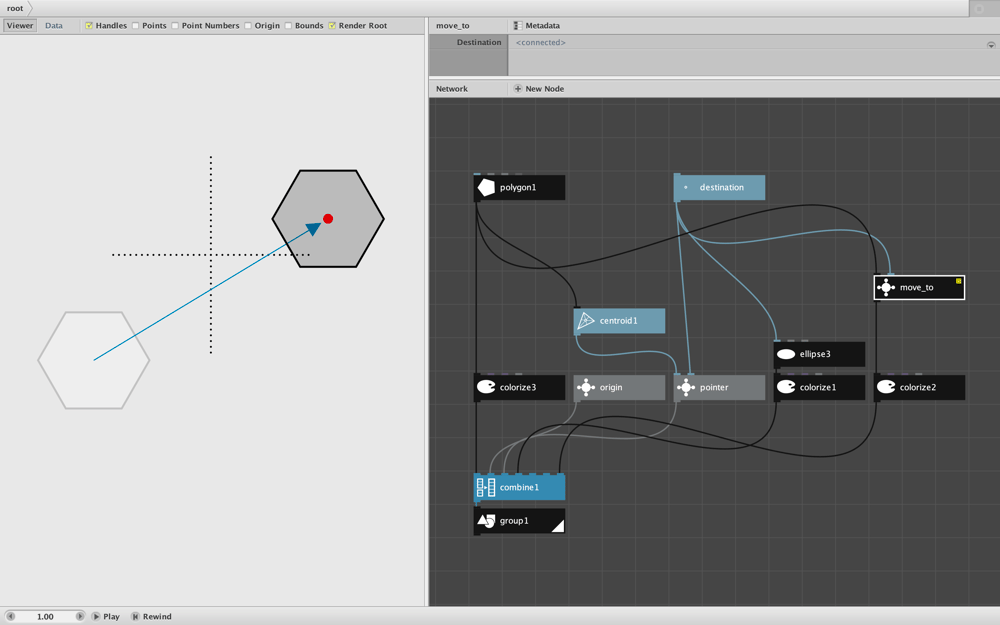Rewind the animation to start
This screenshot has height=625, width=1000.
tap(152, 617)
